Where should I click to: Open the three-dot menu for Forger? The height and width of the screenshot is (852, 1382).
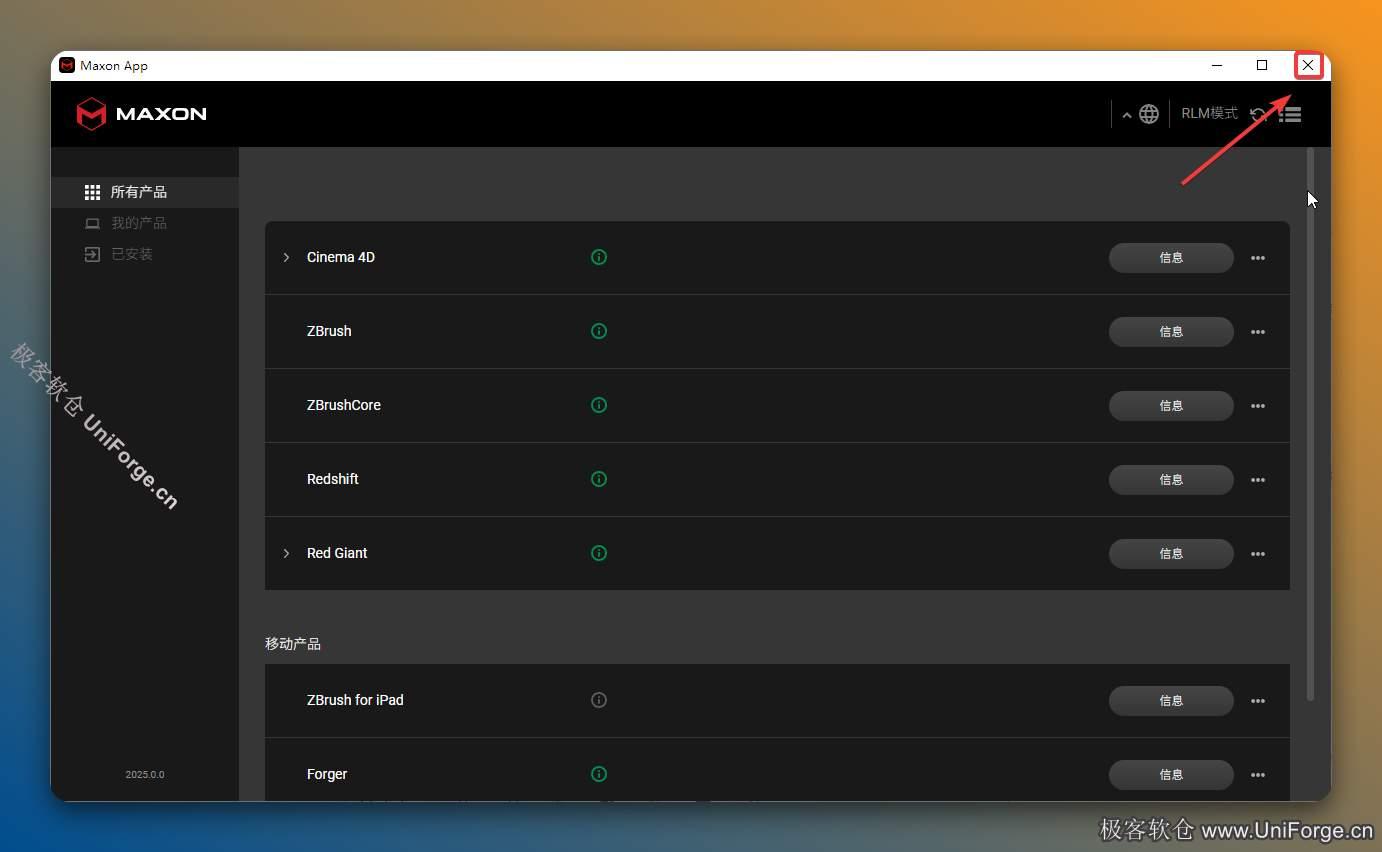click(x=1258, y=775)
